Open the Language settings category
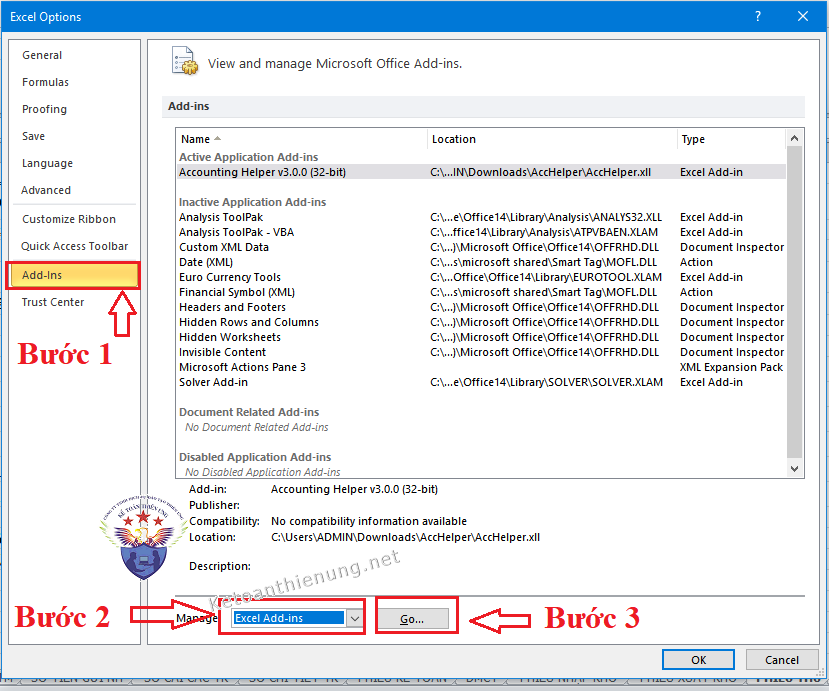Screen dimensions: 829x691 48,163
